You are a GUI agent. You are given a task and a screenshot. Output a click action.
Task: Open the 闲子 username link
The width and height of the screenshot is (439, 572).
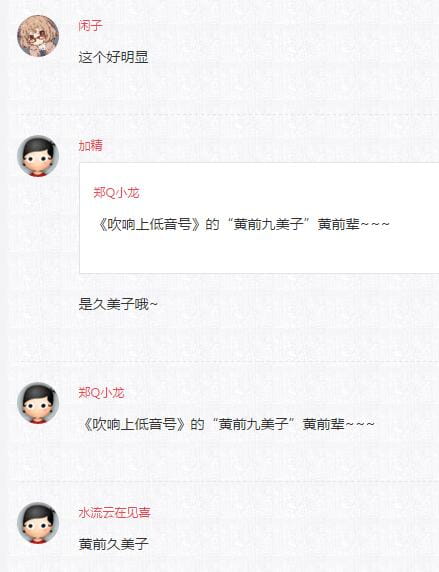[90, 26]
